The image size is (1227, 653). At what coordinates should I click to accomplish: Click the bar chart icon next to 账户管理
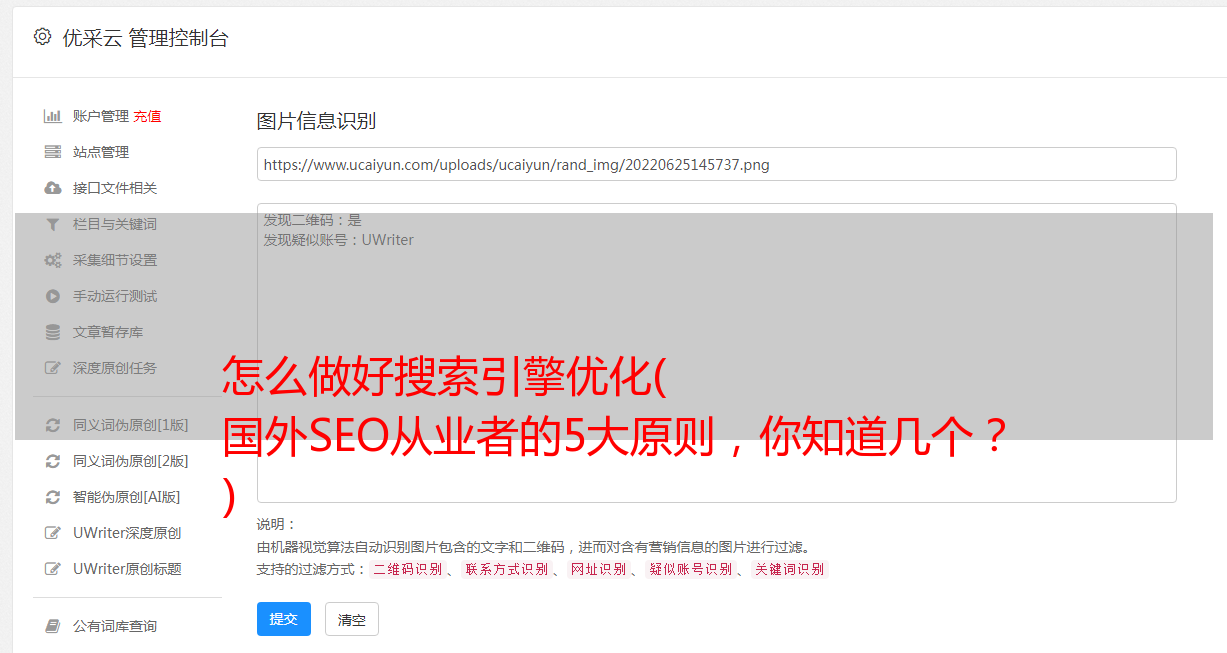point(53,116)
